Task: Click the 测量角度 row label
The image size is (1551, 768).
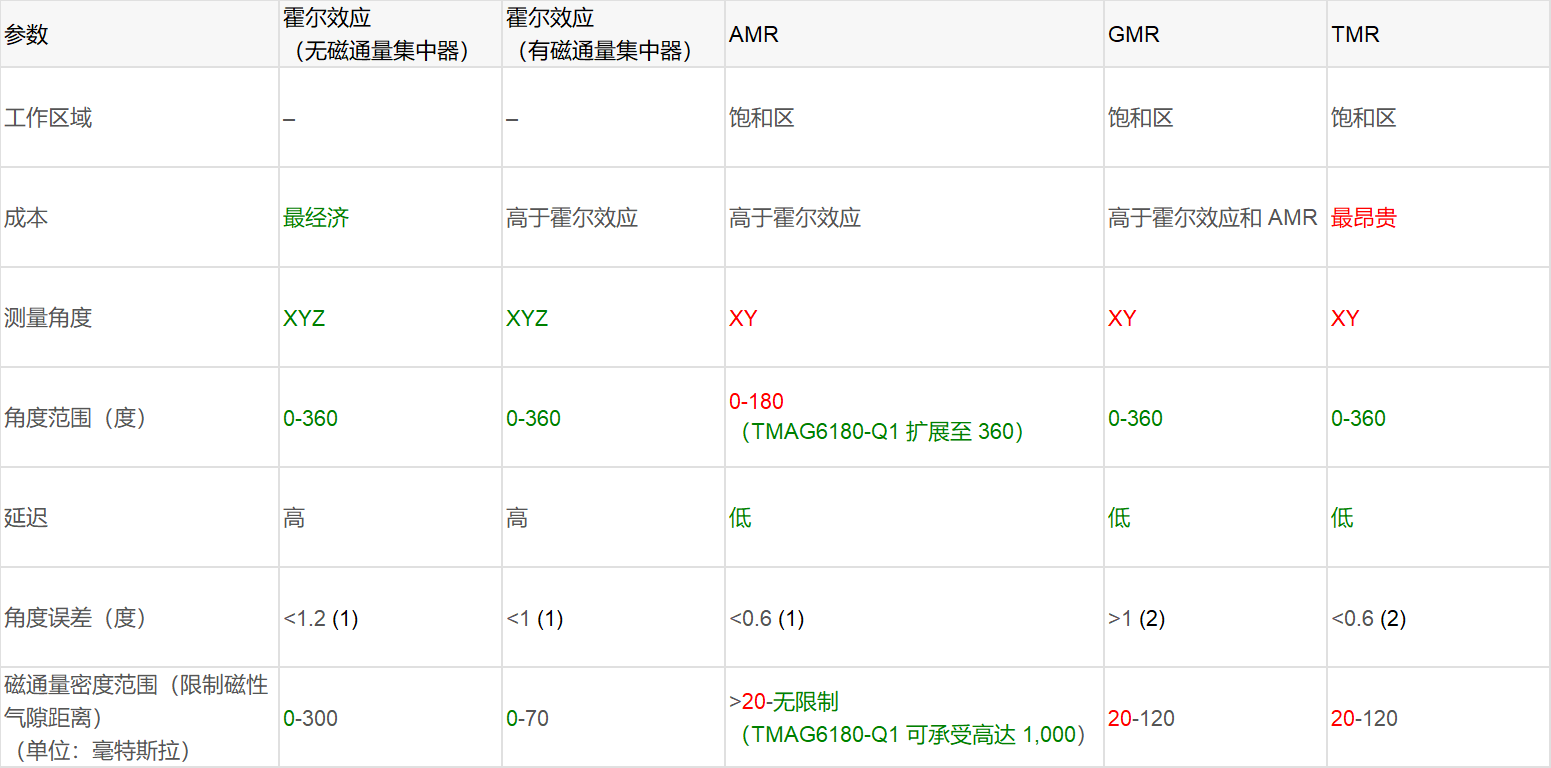Action: [48, 318]
